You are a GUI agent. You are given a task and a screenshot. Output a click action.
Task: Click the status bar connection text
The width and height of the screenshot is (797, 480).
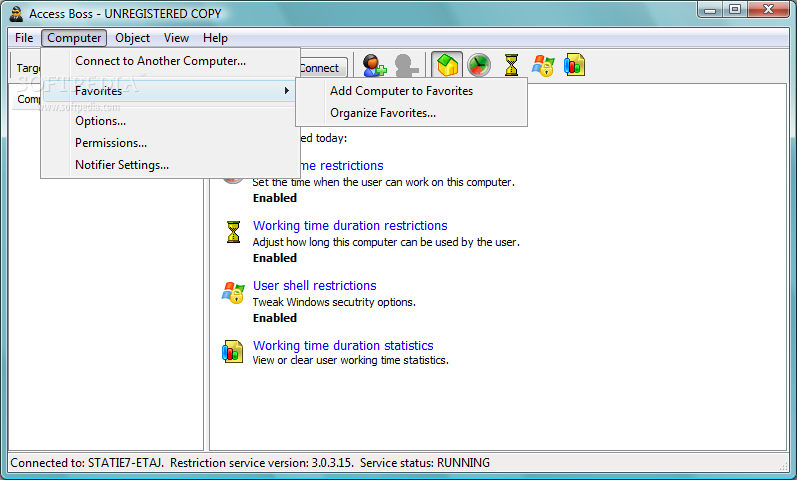pyautogui.click(x=250, y=463)
